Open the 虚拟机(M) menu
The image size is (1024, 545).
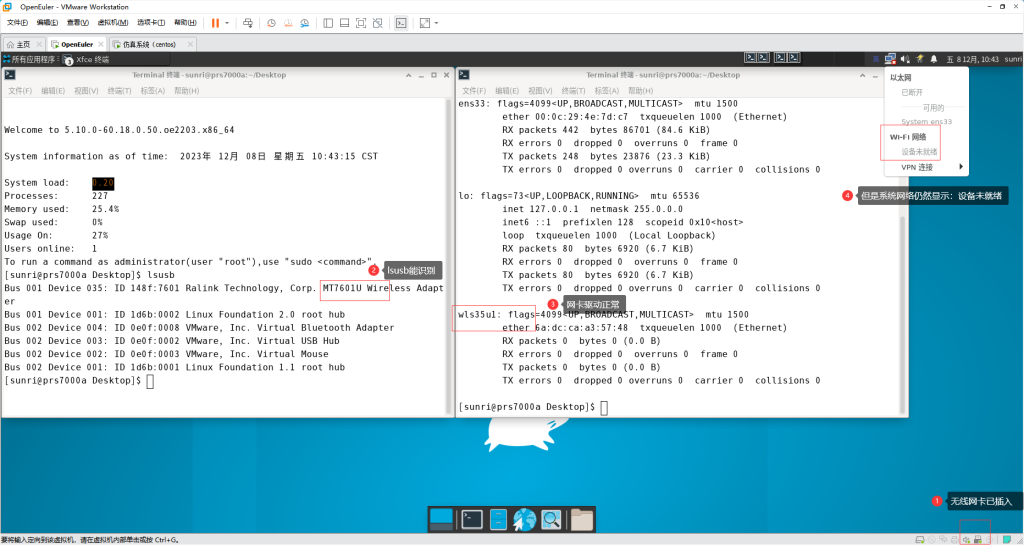tap(114, 22)
